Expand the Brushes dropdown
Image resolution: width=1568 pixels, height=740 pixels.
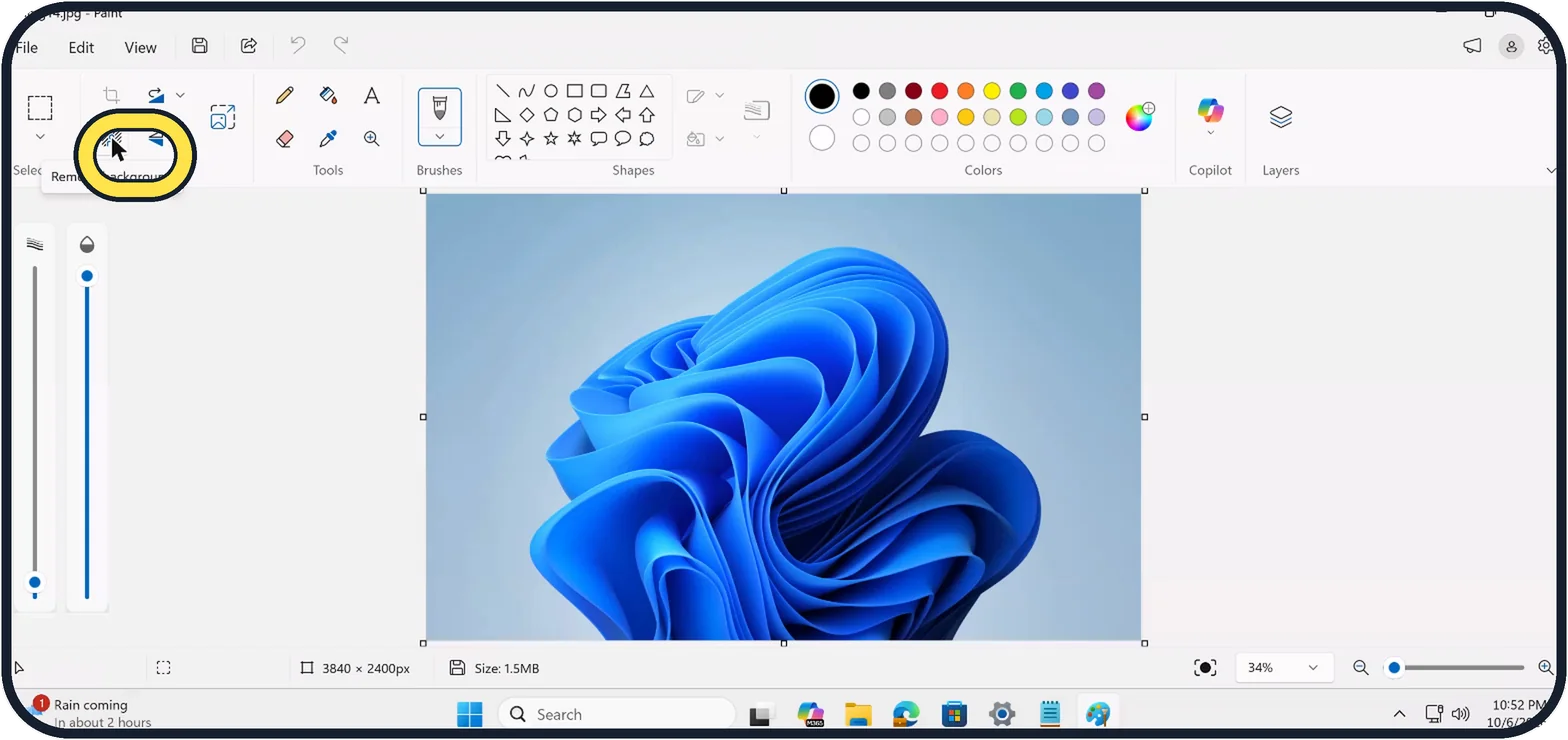pyautogui.click(x=440, y=136)
